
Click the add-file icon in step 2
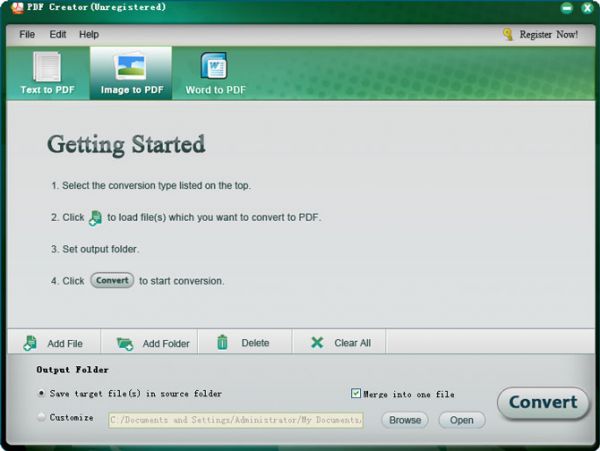95,218
